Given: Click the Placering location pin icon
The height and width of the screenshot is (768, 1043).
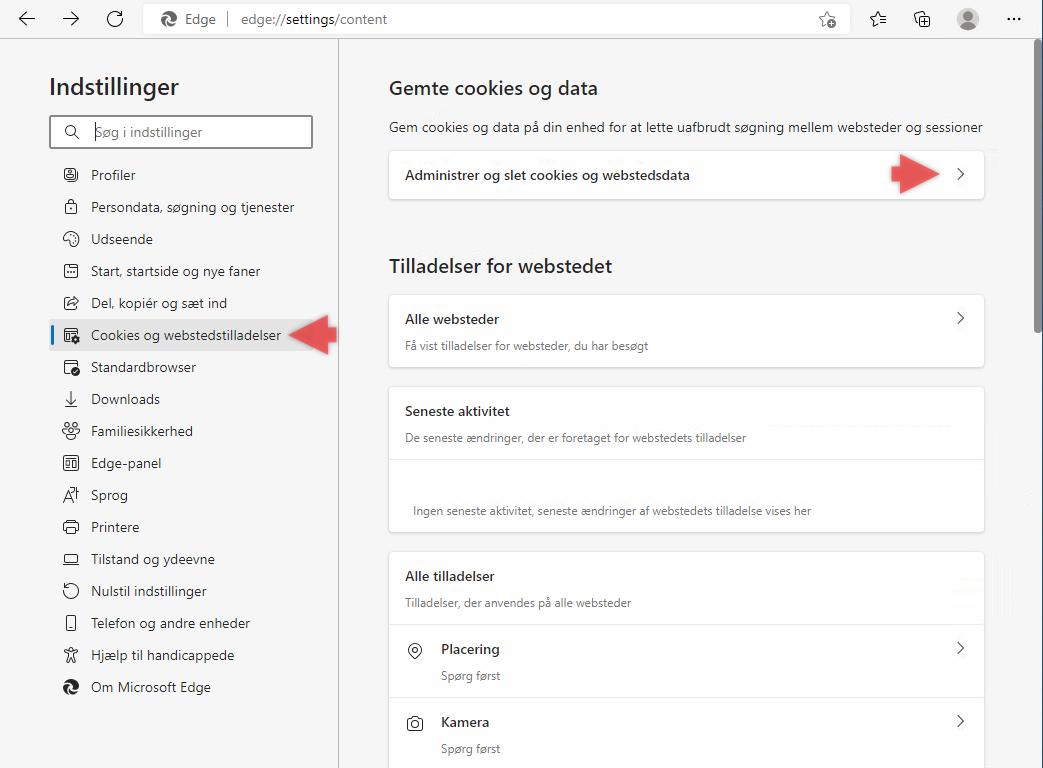Looking at the screenshot, I should pyautogui.click(x=414, y=650).
